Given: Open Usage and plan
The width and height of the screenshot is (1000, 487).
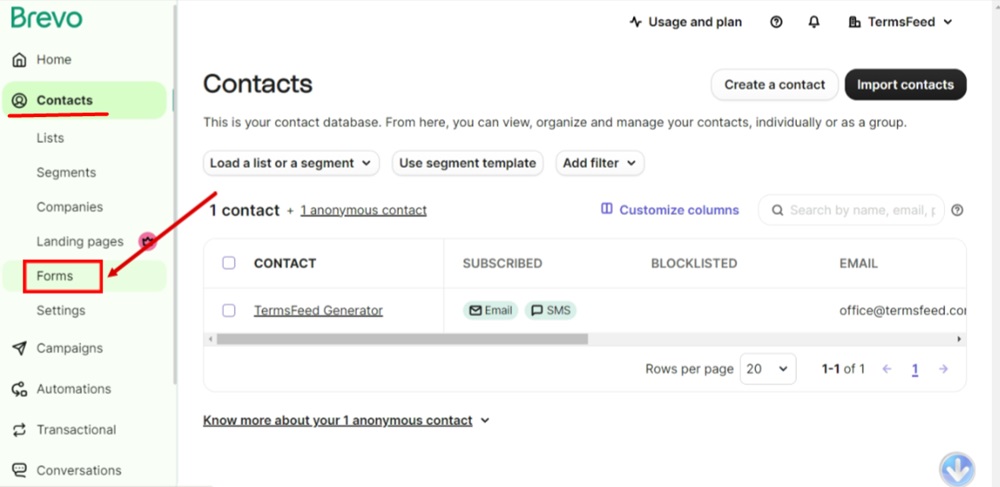Looking at the screenshot, I should click(x=686, y=22).
